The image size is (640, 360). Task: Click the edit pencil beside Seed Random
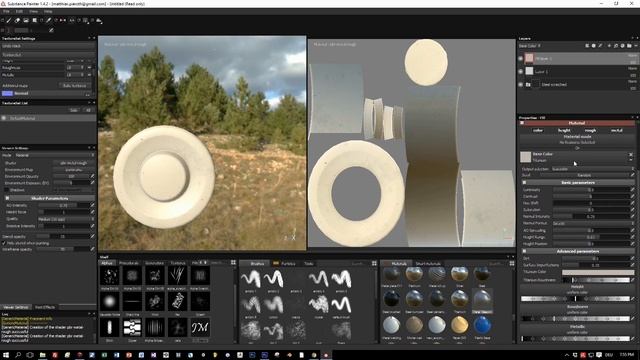tap(632, 175)
